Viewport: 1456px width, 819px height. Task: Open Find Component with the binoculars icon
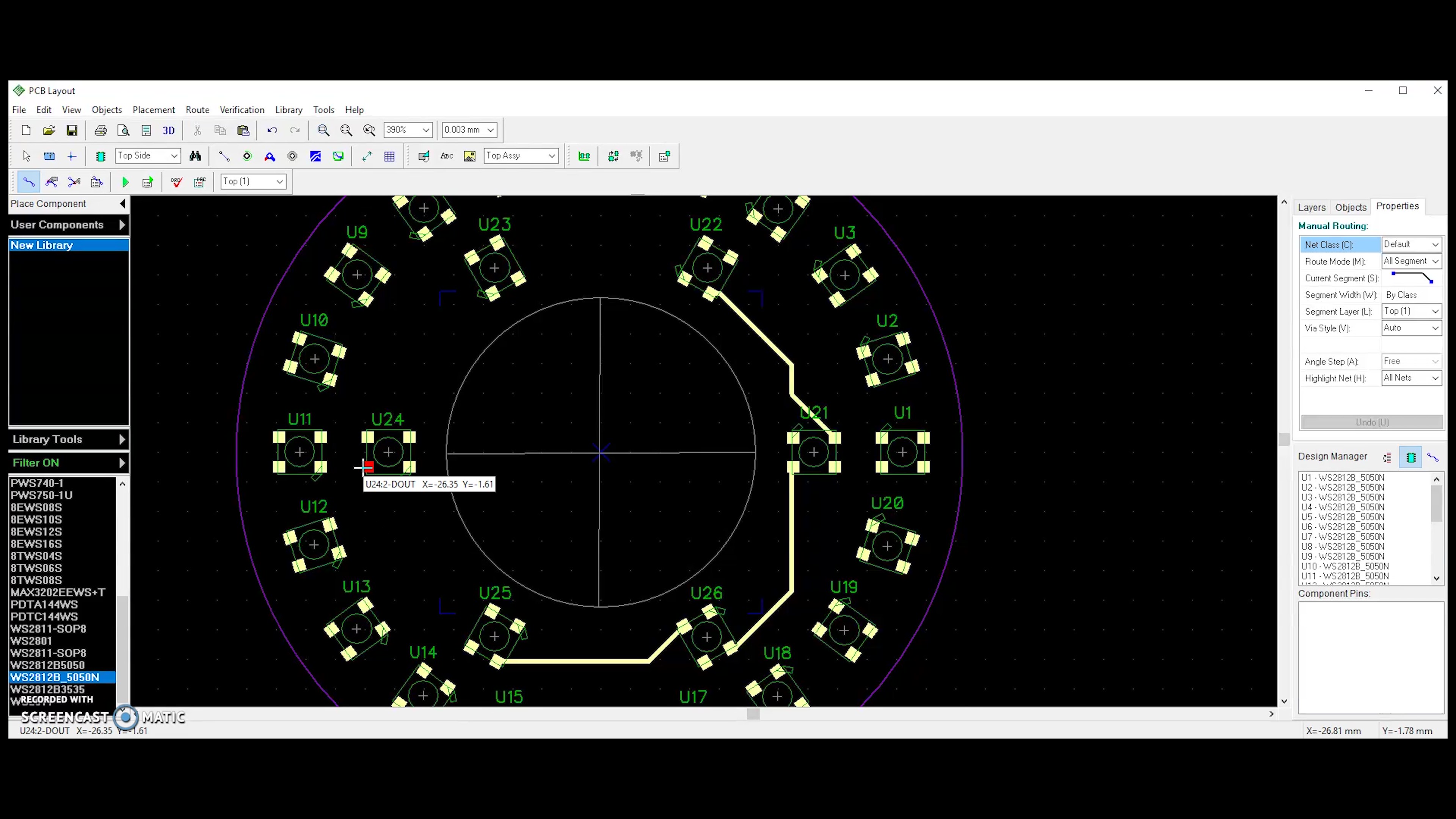pyautogui.click(x=196, y=156)
